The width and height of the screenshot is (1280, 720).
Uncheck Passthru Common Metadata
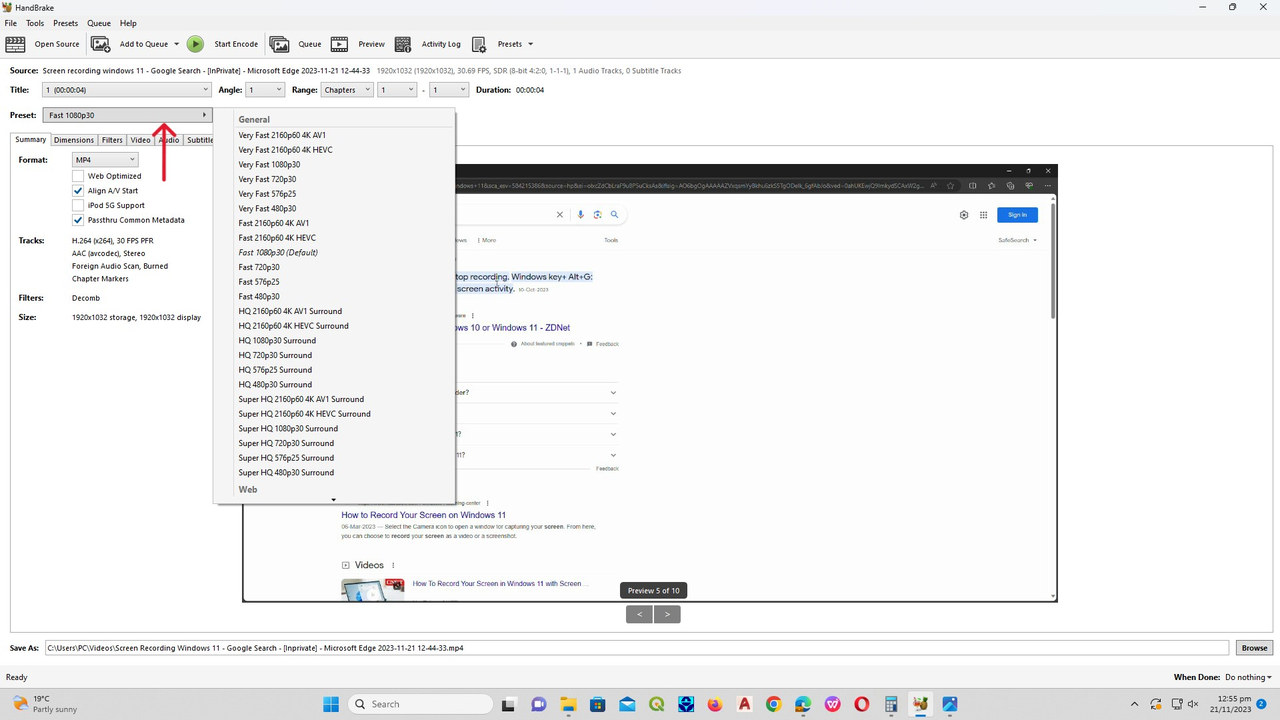(78, 220)
